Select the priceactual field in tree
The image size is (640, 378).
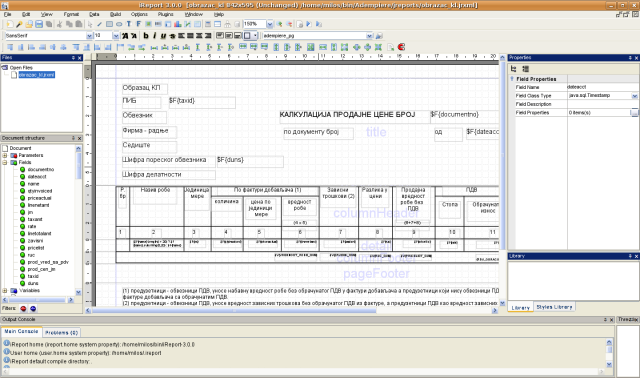pyautogui.click(x=40, y=198)
